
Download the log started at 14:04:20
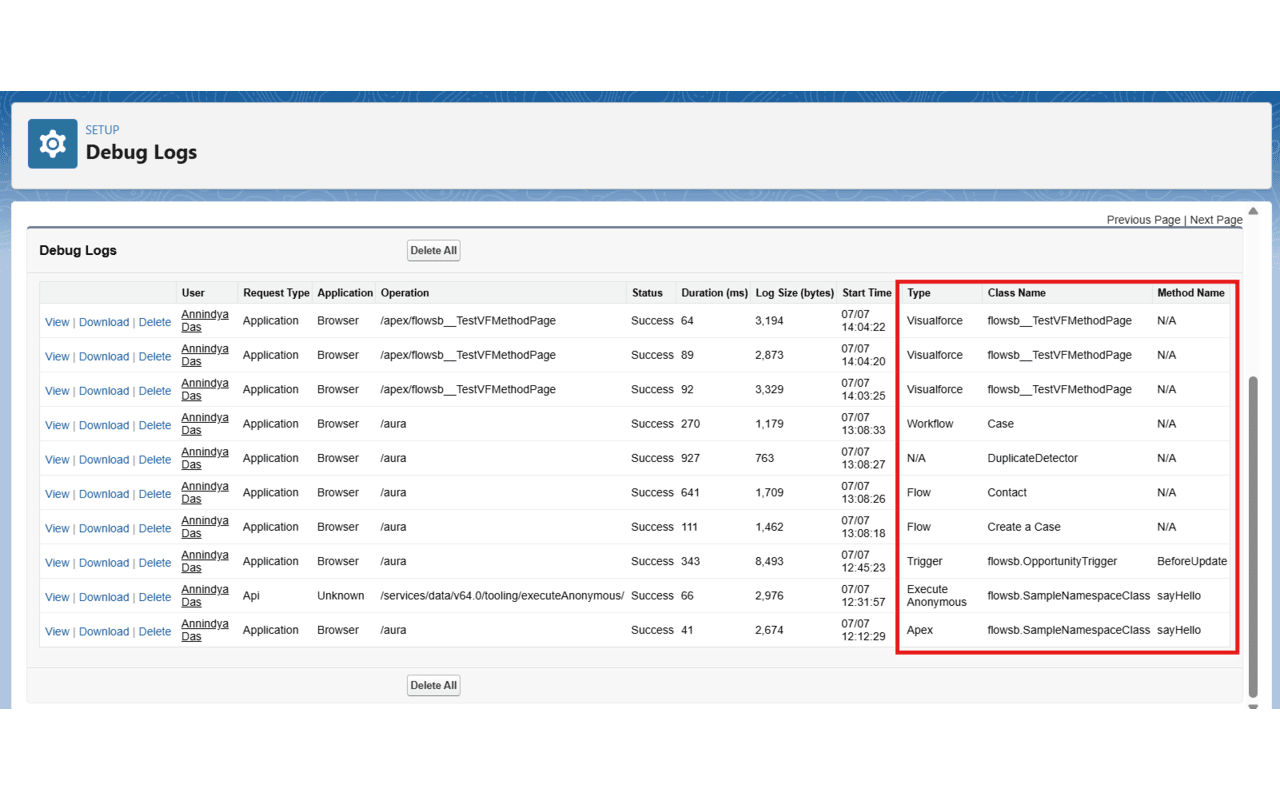pos(104,356)
